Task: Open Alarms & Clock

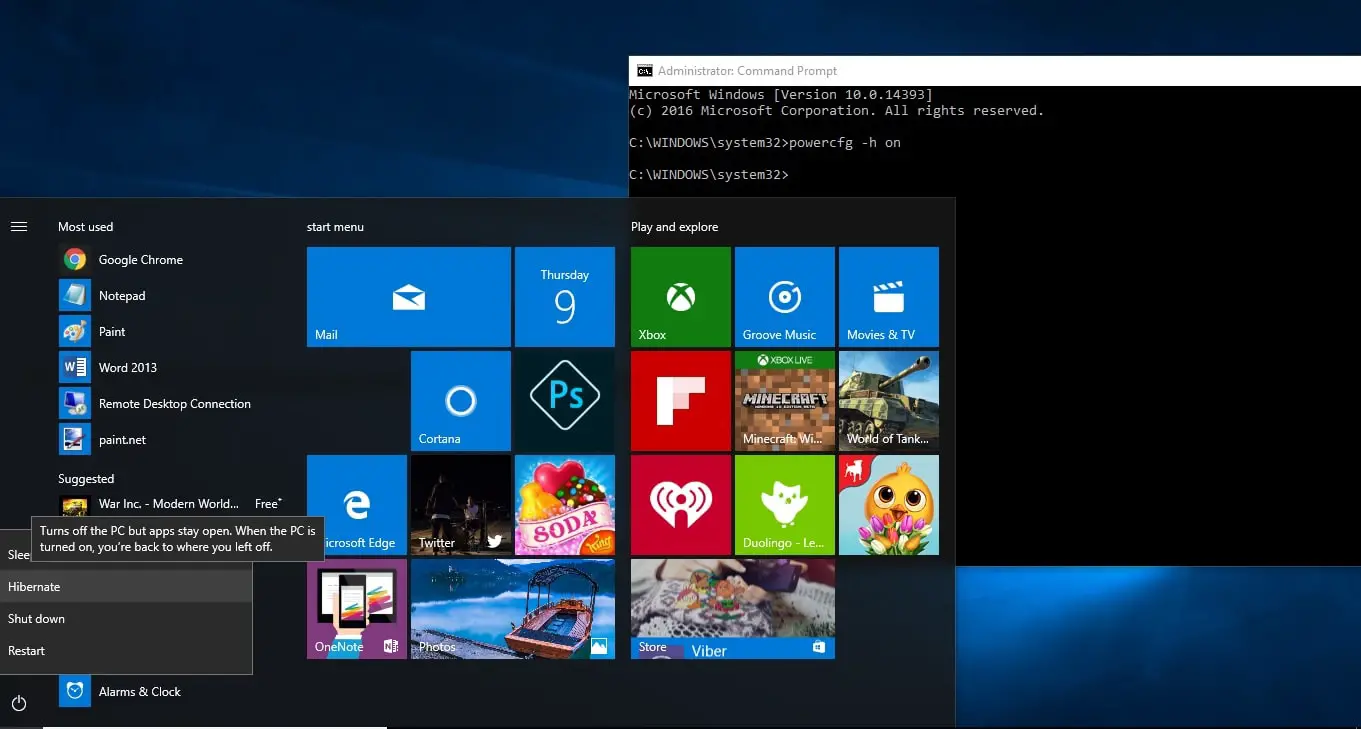Action: click(139, 691)
